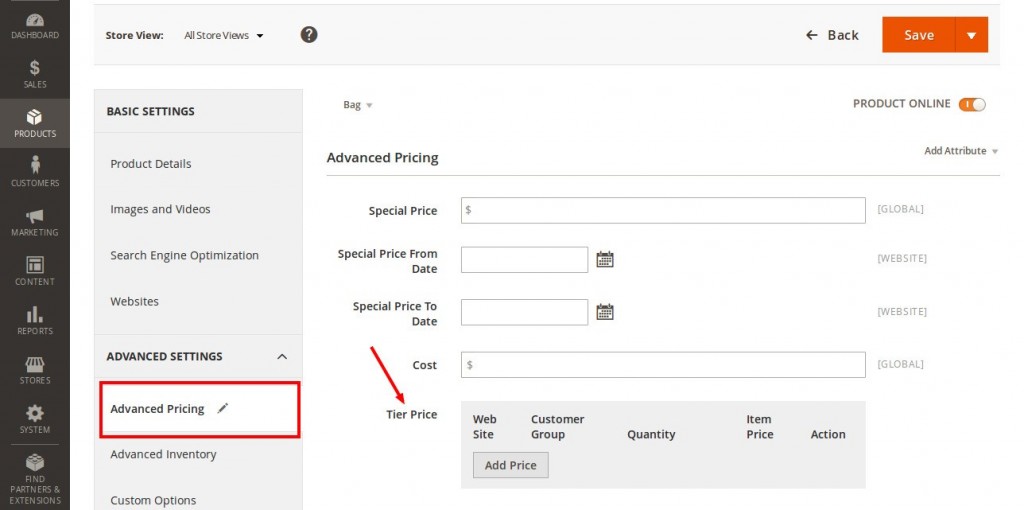Viewport: 1024px width, 510px height.
Task: Click into the Special Price field
Action: coord(662,210)
